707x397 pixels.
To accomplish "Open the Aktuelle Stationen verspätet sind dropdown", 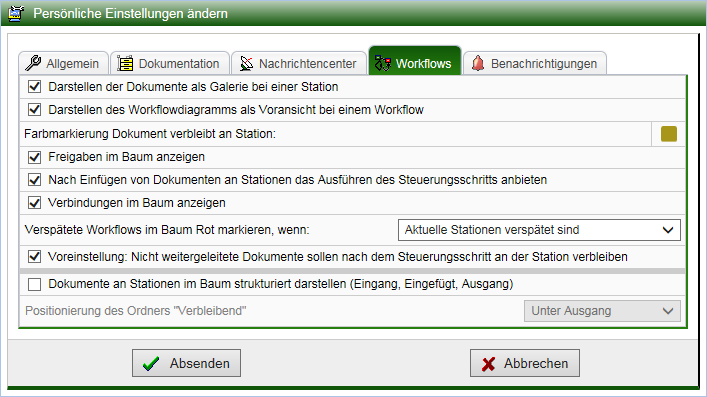I will click(539, 230).
